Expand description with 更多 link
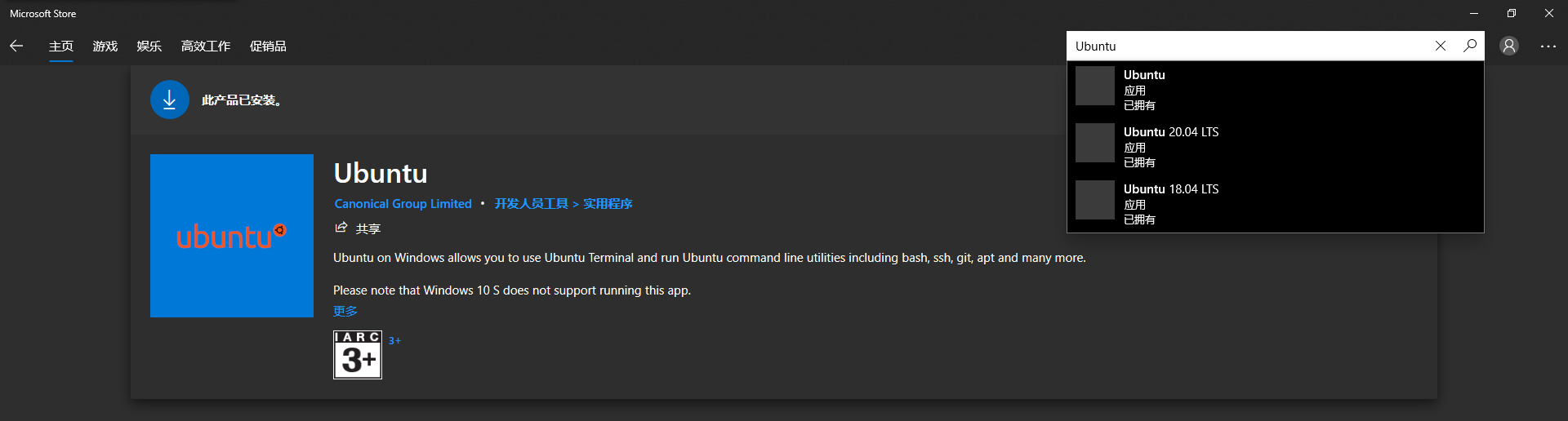This screenshot has width=1568, height=421. (345, 311)
